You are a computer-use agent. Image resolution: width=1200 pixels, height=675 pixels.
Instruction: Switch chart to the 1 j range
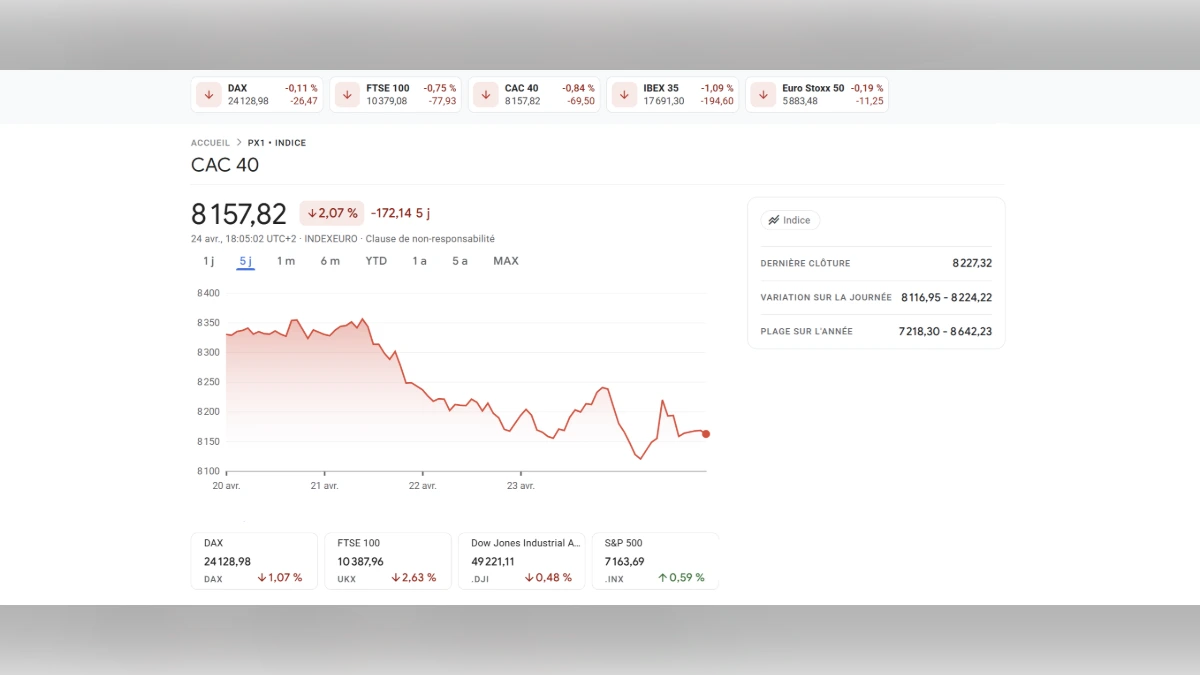click(207, 260)
